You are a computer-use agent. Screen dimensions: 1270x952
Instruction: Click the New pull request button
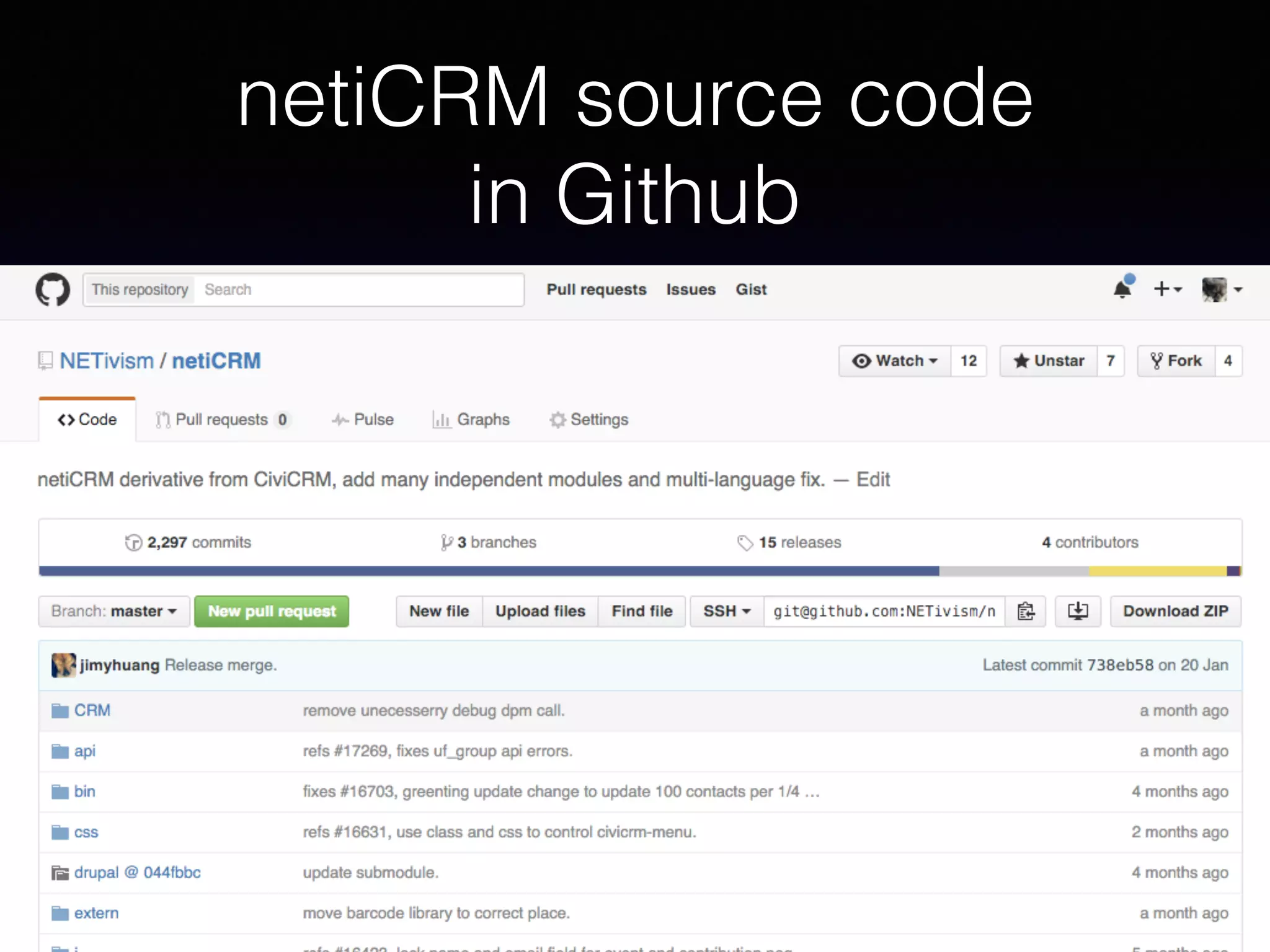point(272,612)
